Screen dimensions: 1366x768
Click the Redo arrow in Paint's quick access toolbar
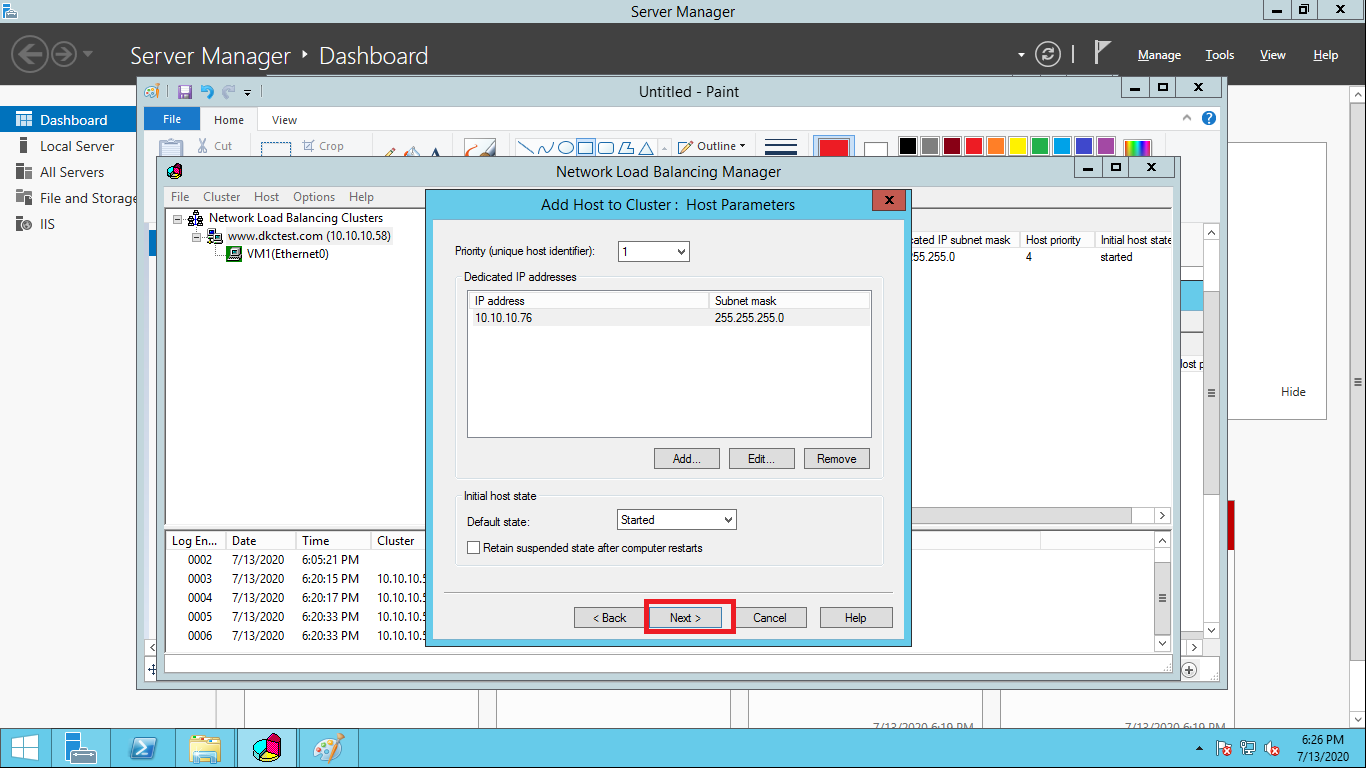pyautogui.click(x=228, y=92)
